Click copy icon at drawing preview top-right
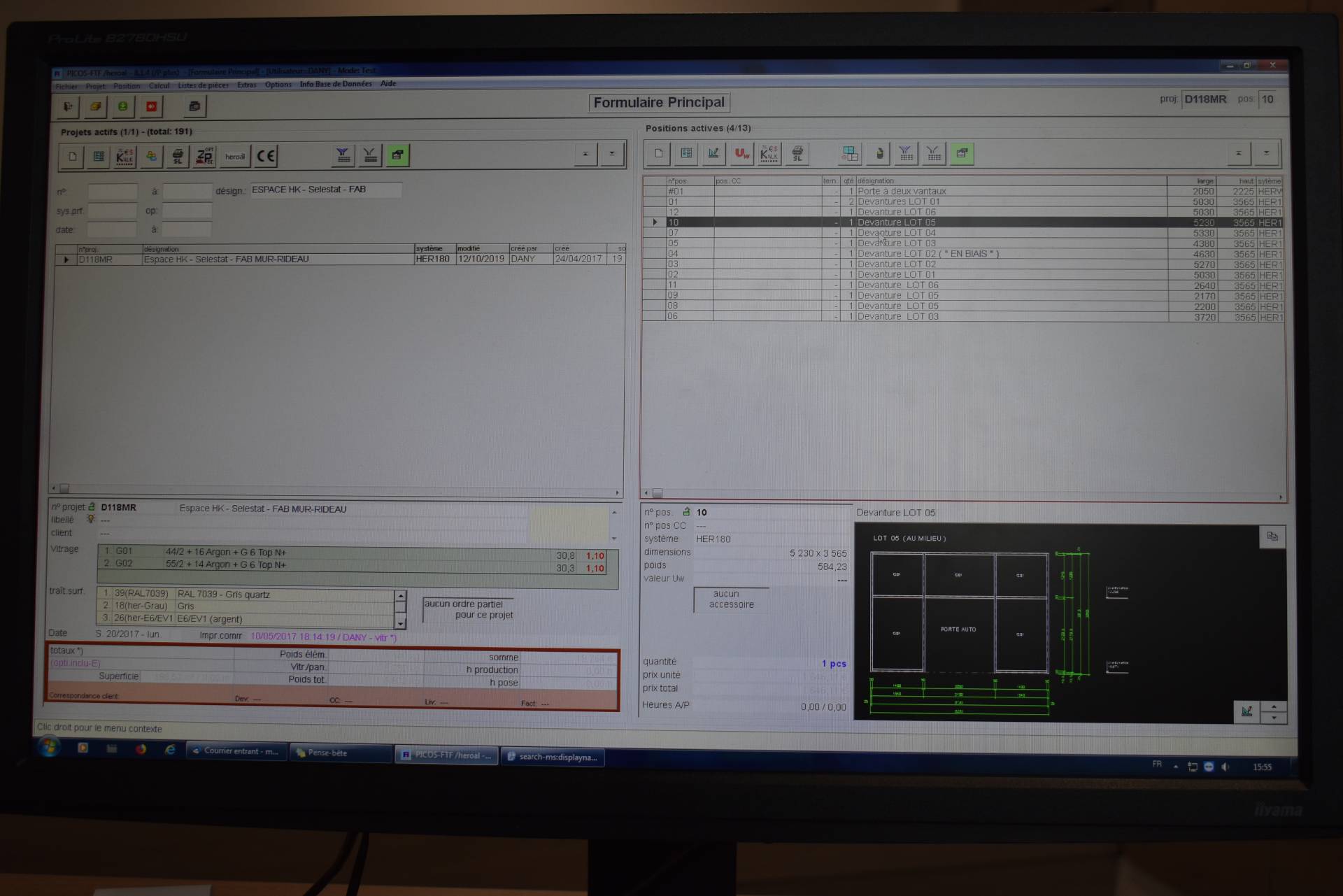This screenshot has width=1343, height=896. pyautogui.click(x=1272, y=536)
